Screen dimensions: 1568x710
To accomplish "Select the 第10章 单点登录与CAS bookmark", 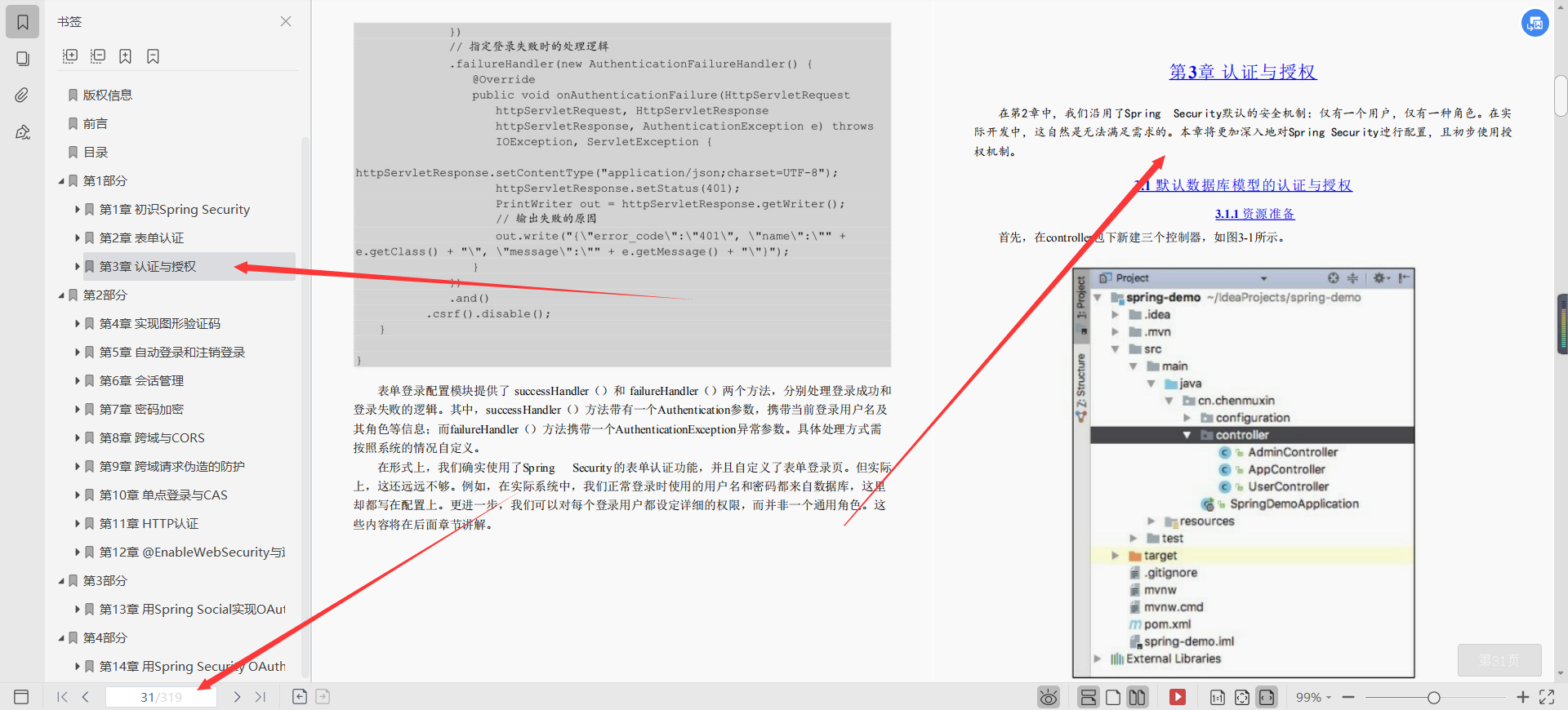I will (x=163, y=495).
